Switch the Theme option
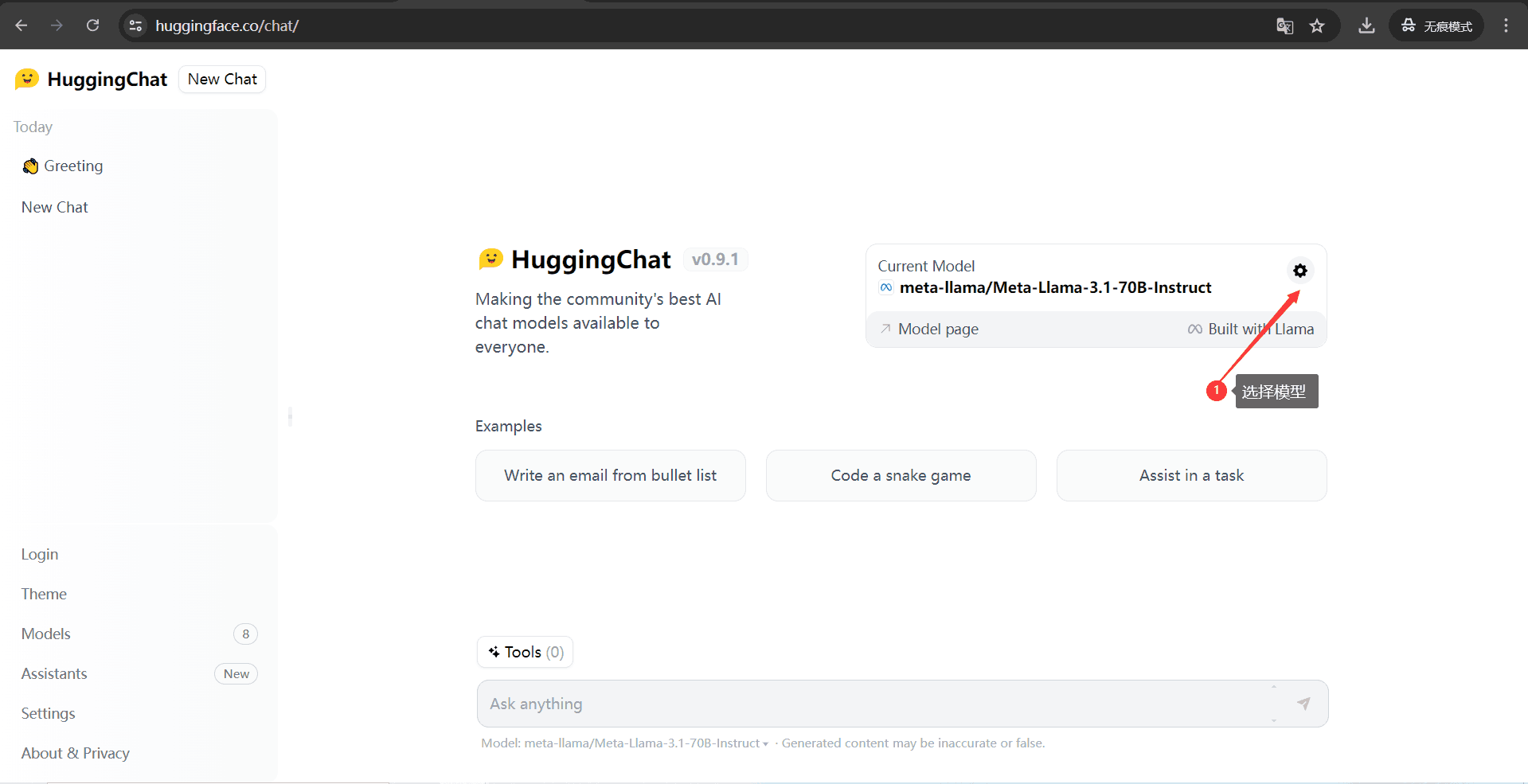This screenshot has height=784, width=1528. point(44,594)
